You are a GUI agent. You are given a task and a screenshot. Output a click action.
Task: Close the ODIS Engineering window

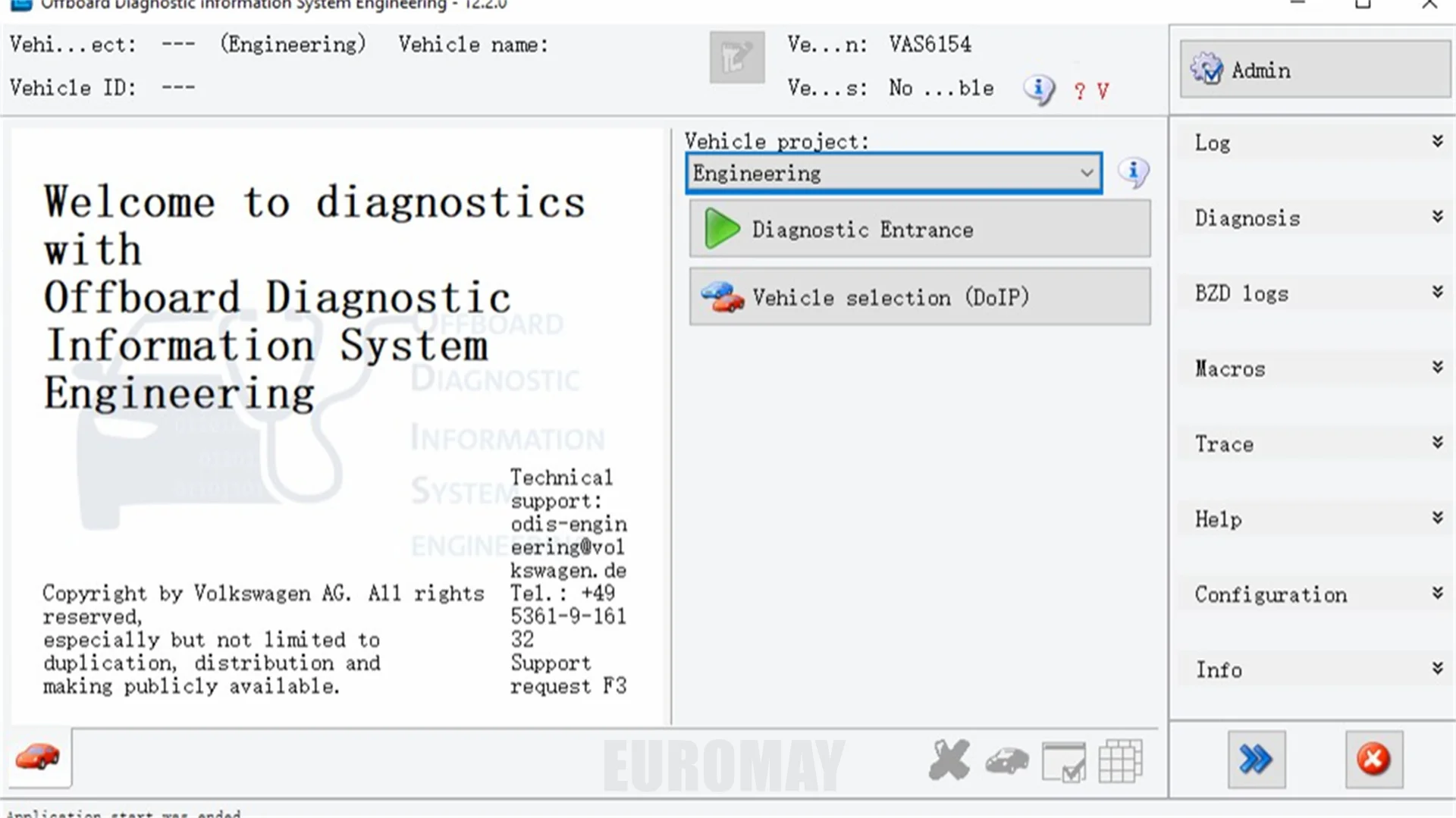1429,4
